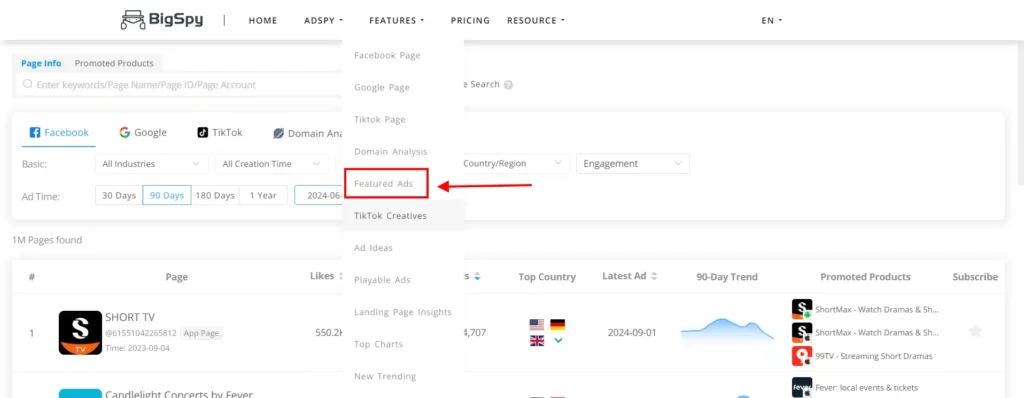Viewport: 1024px width, 398px height.
Task: Switch to Promoted Products tab
Action: click(x=114, y=63)
